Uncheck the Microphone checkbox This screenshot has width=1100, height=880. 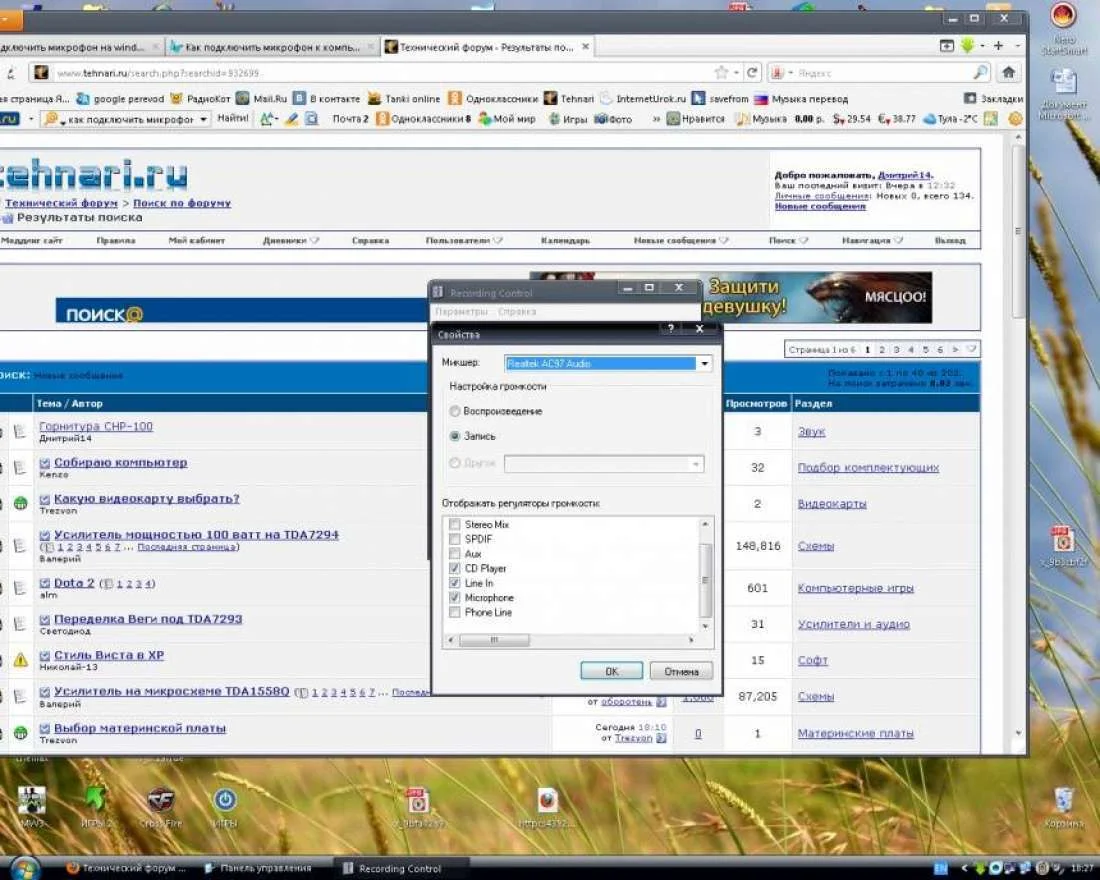click(x=455, y=598)
